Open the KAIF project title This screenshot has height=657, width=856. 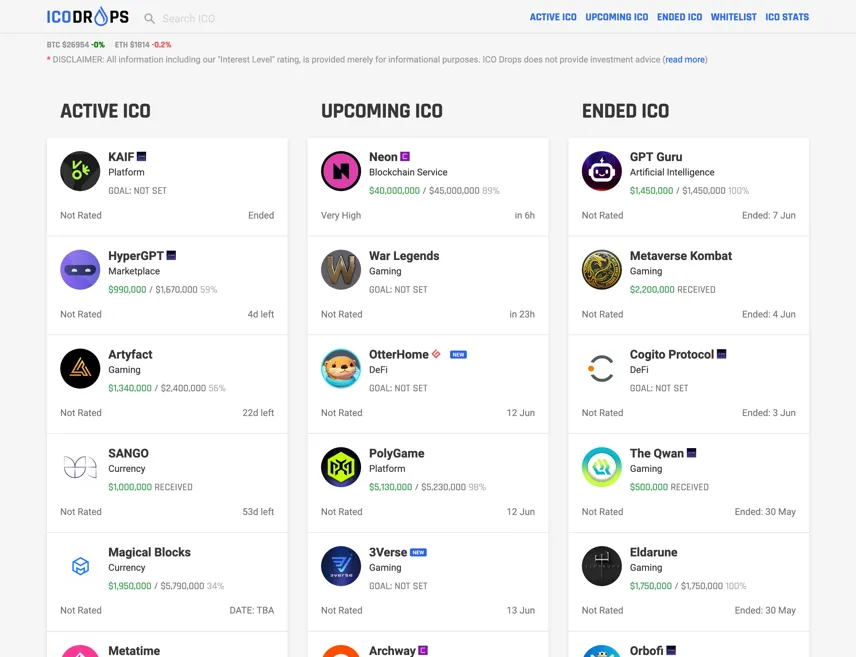point(121,157)
